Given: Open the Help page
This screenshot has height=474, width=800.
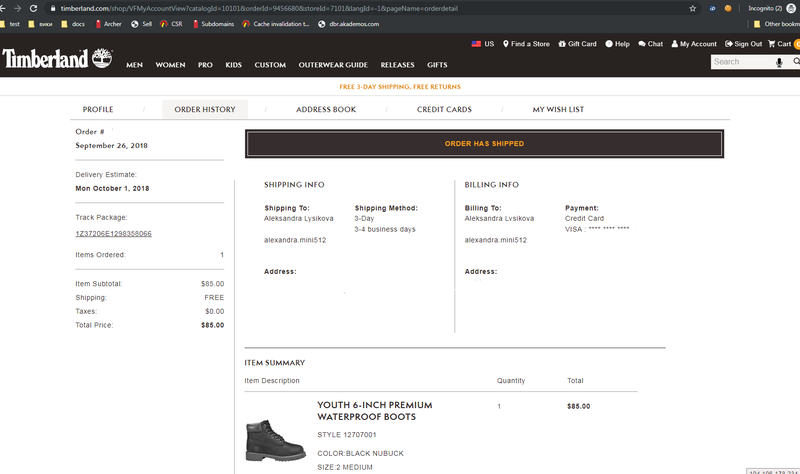Looking at the screenshot, I should click(x=617, y=44).
